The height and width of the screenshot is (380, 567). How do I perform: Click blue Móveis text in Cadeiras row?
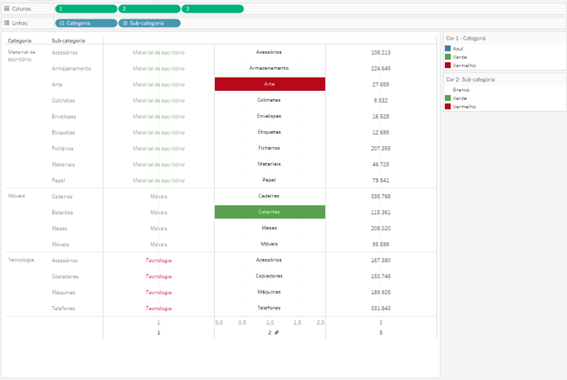[159, 196]
